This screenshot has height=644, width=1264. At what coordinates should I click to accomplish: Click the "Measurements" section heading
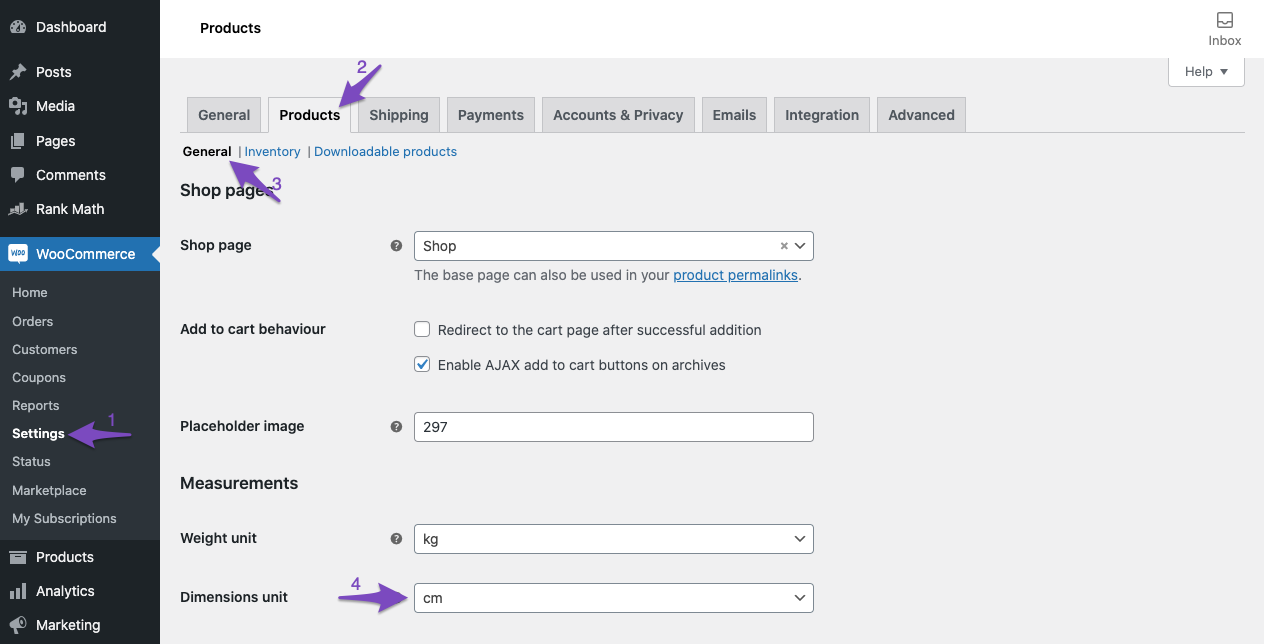[x=239, y=483]
